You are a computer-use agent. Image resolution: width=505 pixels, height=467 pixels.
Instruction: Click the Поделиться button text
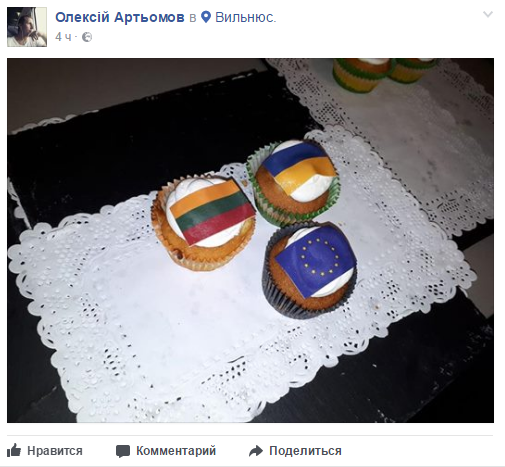[305, 451]
